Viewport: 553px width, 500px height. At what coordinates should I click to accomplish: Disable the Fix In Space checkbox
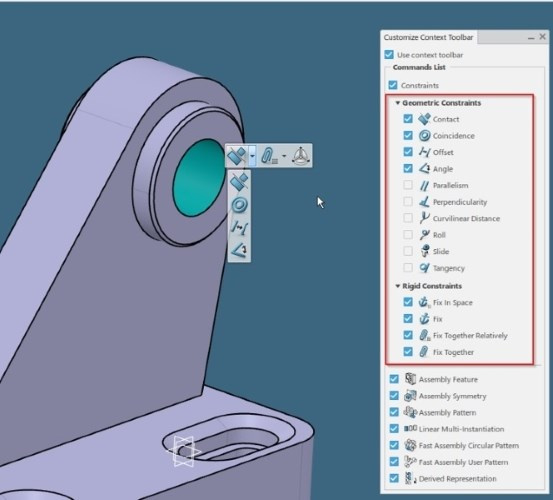(x=408, y=302)
